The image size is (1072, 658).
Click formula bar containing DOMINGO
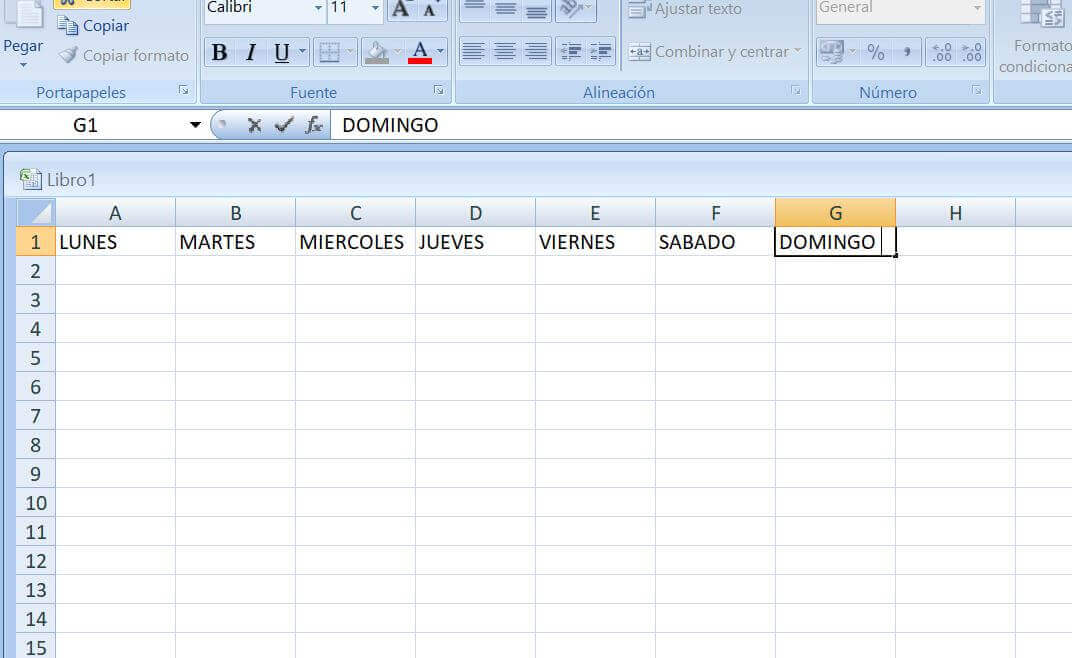click(x=701, y=125)
